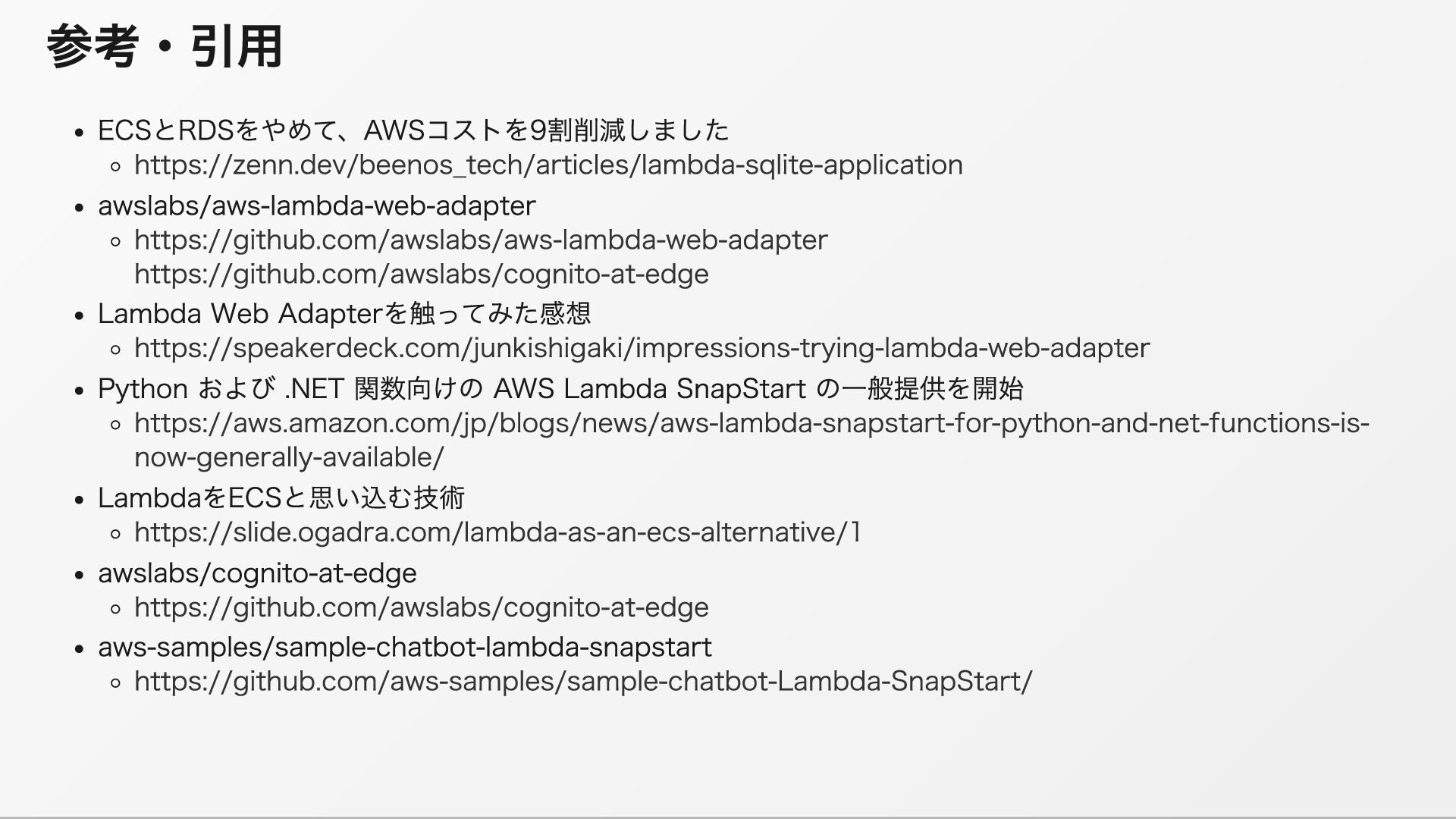Click the hollow bullet before the zenn.dev URL
Viewport: 1456px width, 819px height.
click(115, 166)
